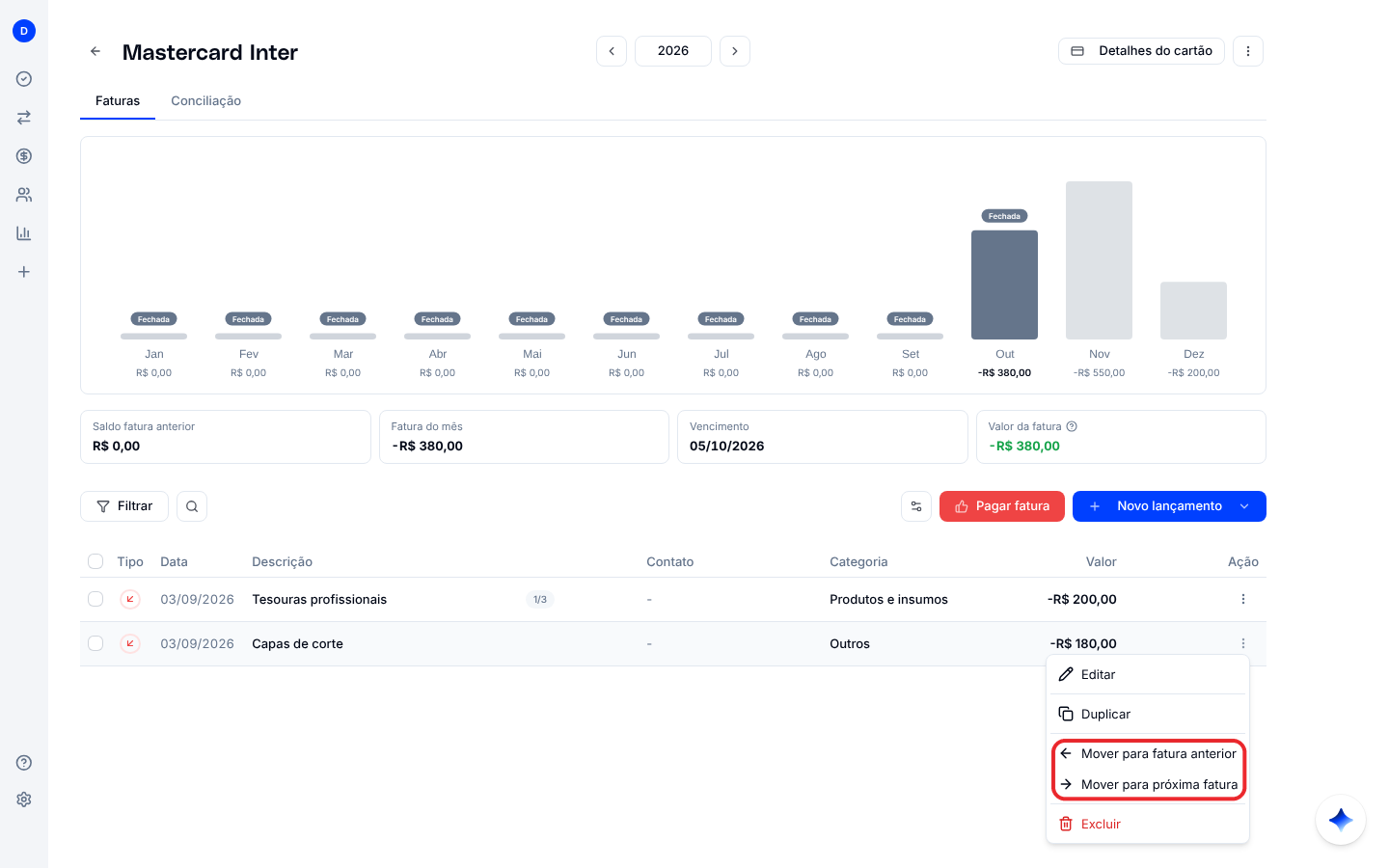The height and width of the screenshot is (868, 1389).
Task: Go to previous year chevron
Action: coord(612,51)
